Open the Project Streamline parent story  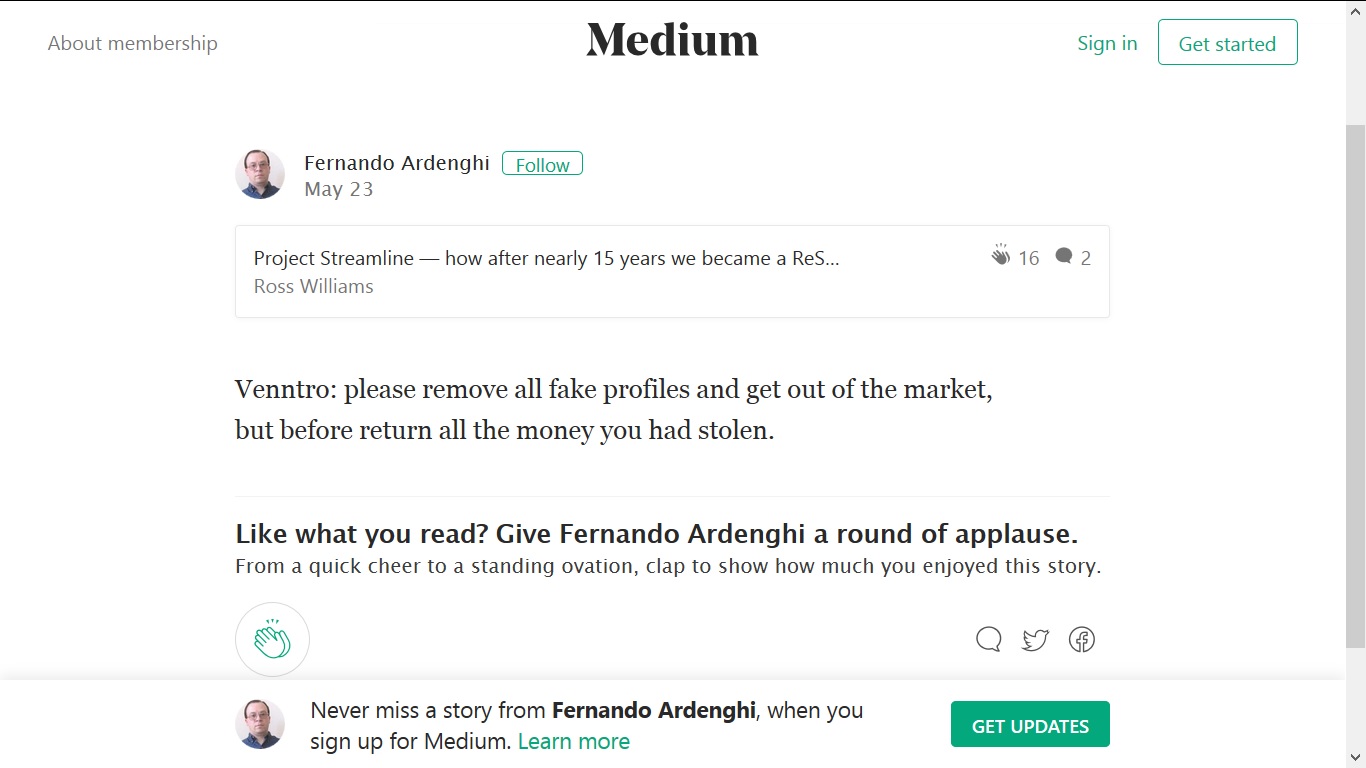(x=546, y=258)
